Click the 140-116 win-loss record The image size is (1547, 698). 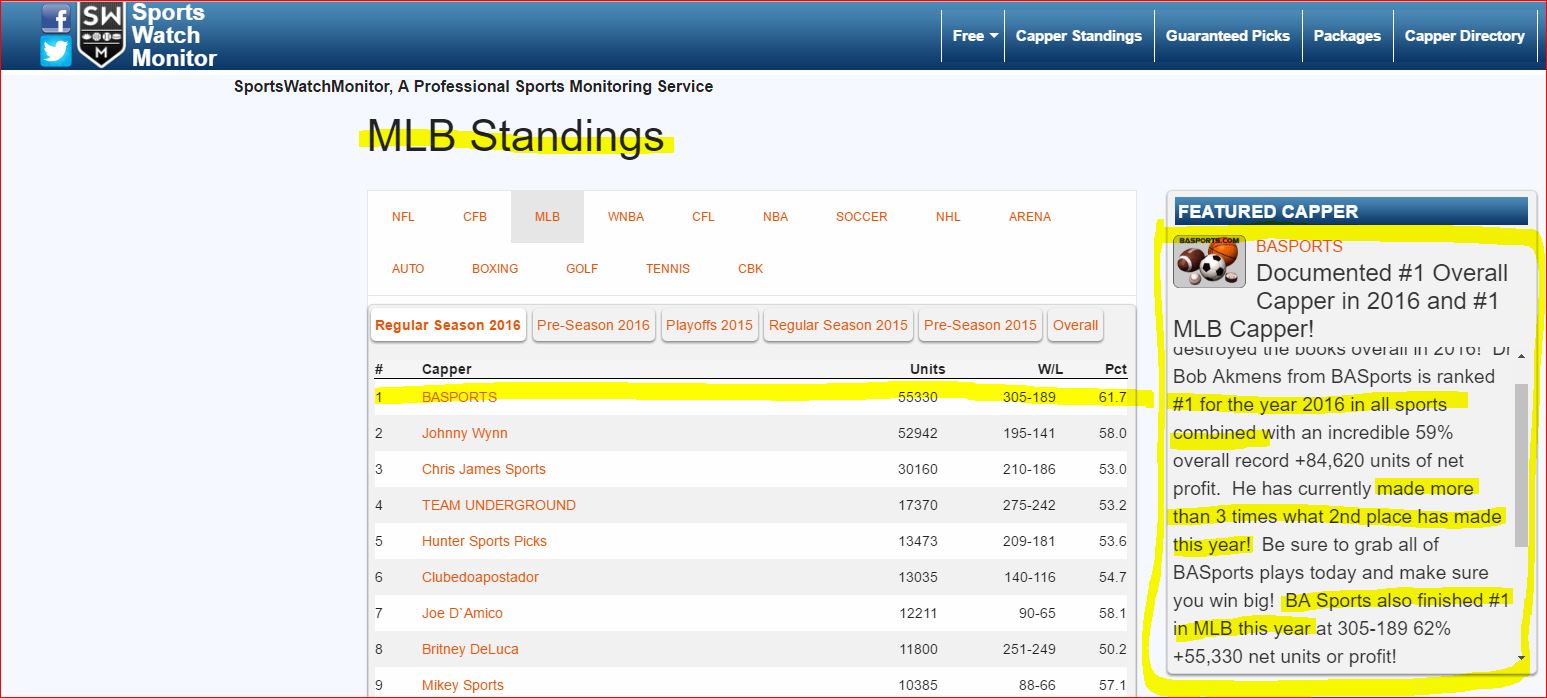1029,577
